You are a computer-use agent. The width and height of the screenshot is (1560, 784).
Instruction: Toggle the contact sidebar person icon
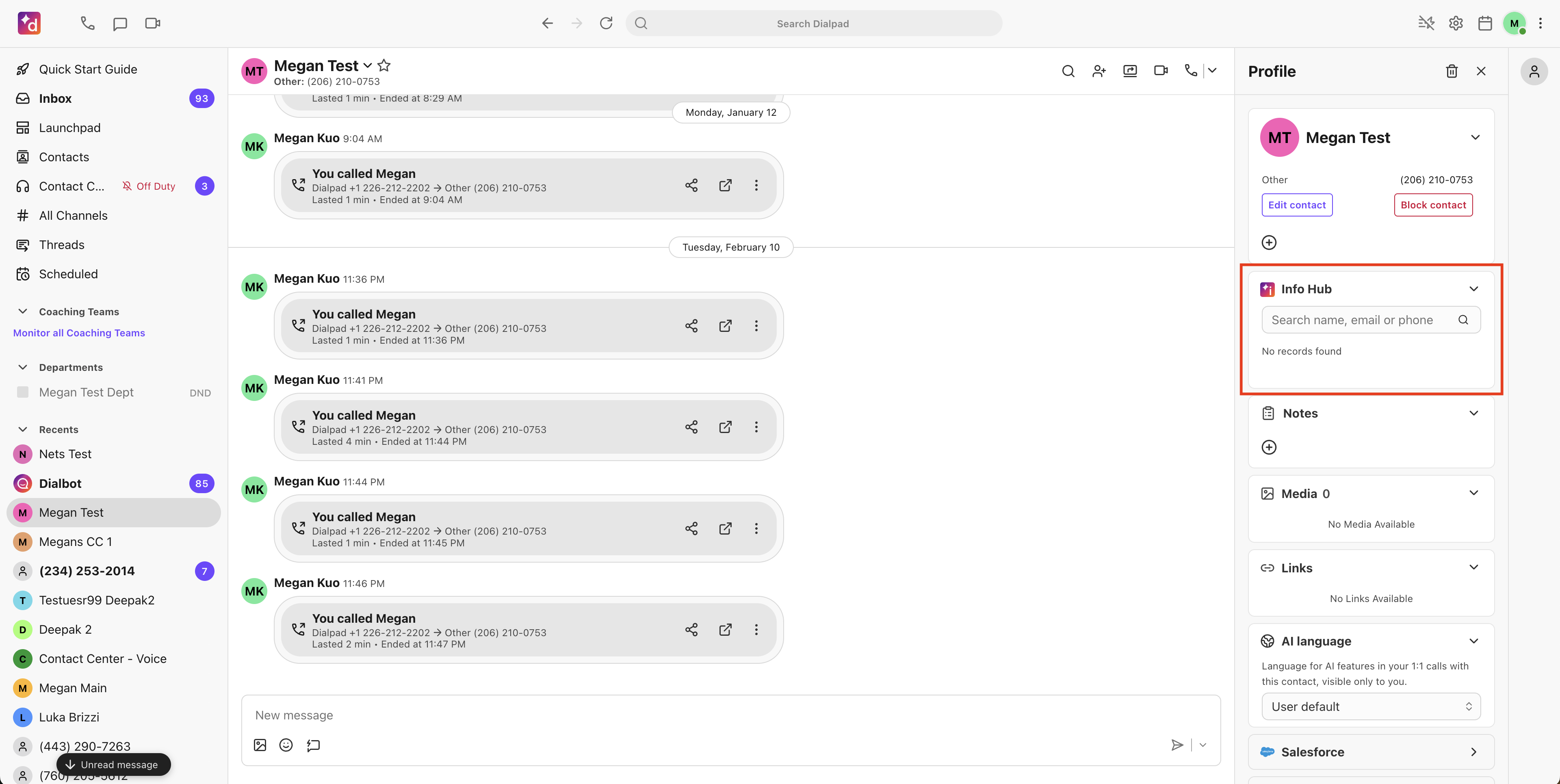tap(1534, 71)
